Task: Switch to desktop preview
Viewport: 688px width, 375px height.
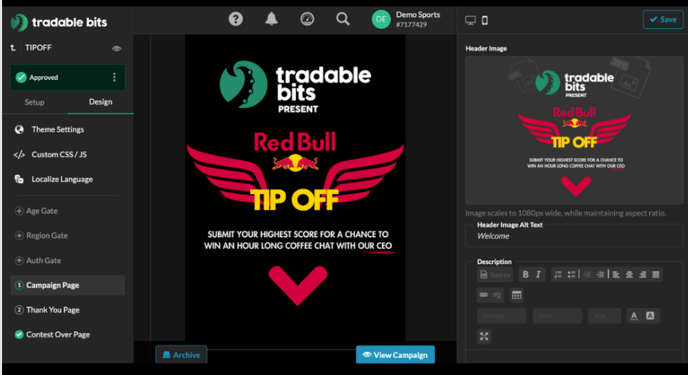Action: point(470,20)
